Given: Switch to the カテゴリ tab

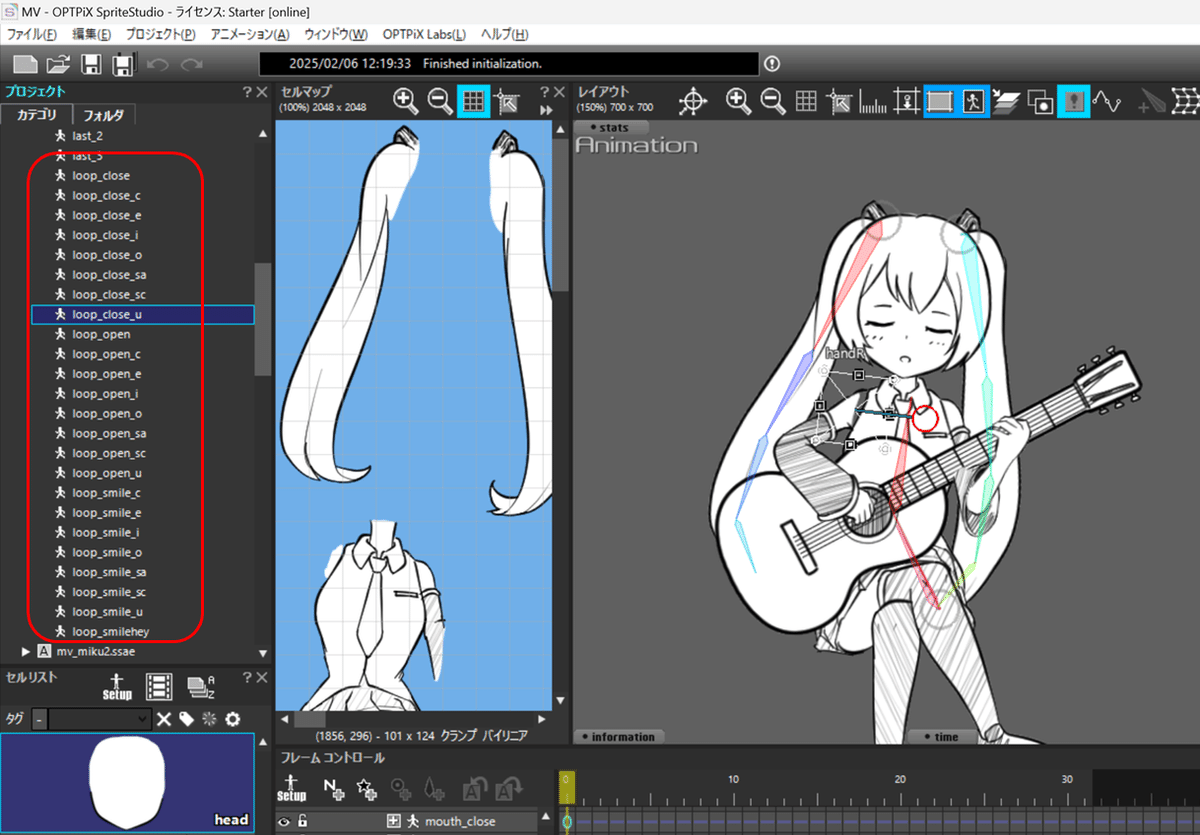Looking at the screenshot, I should coord(36,115).
